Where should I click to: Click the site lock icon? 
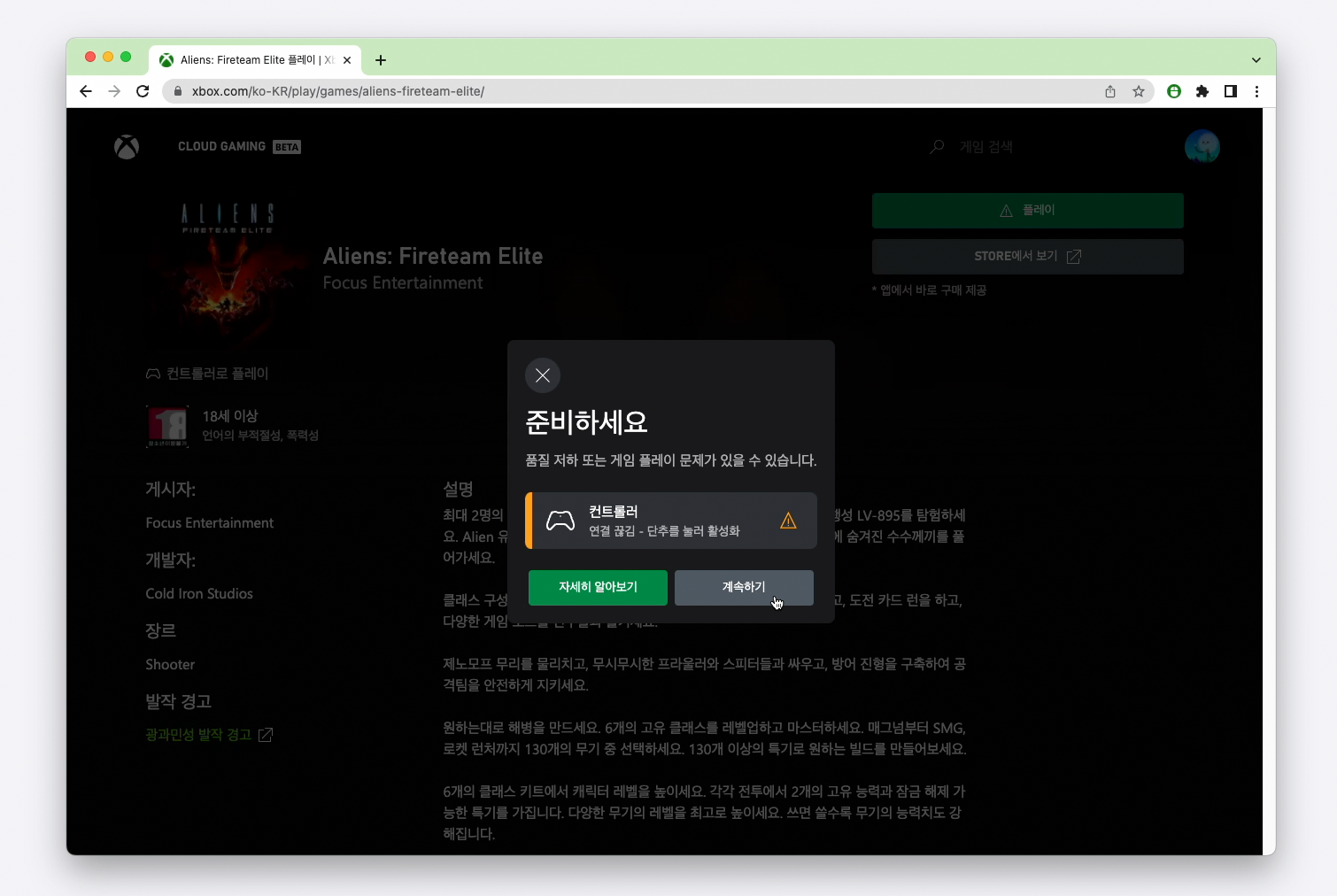tap(178, 91)
